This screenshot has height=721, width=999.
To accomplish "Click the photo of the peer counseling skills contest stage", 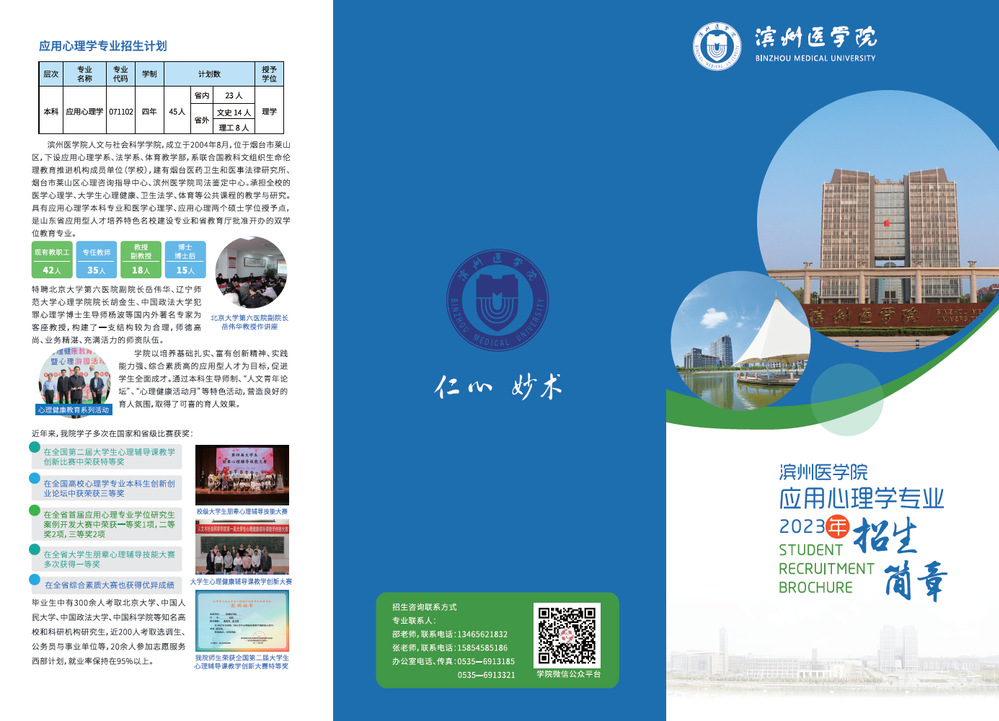I will click(x=242, y=475).
